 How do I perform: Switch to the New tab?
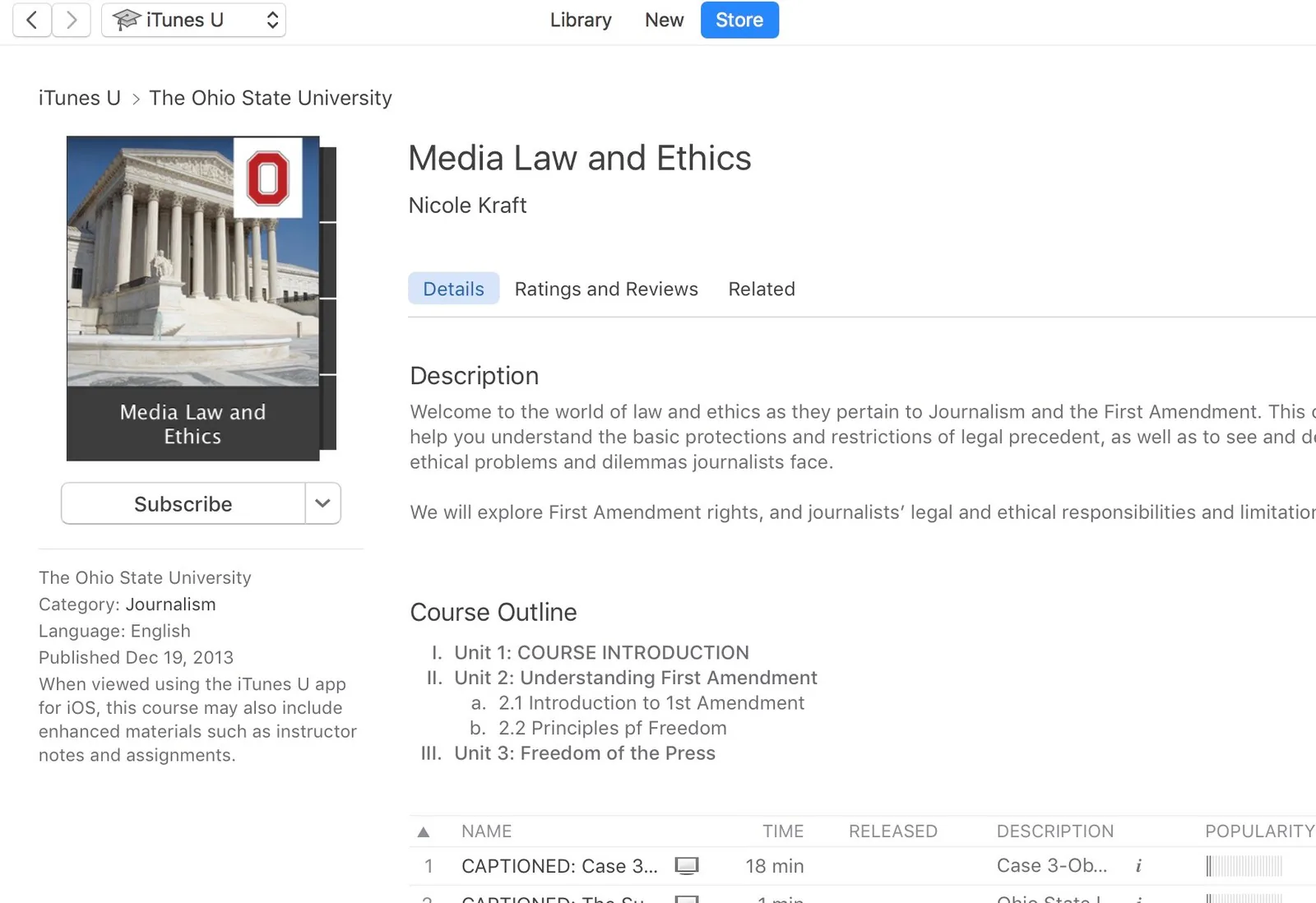pos(664,20)
